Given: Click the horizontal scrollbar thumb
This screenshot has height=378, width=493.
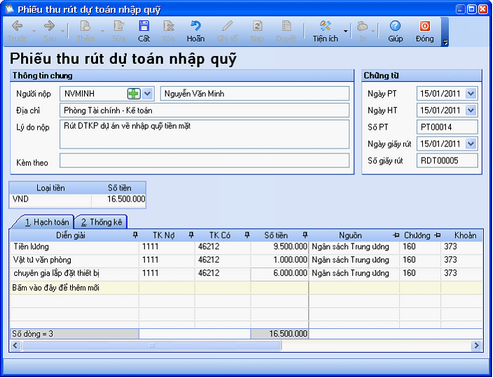Looking at the screenshot, I should 152,346.
